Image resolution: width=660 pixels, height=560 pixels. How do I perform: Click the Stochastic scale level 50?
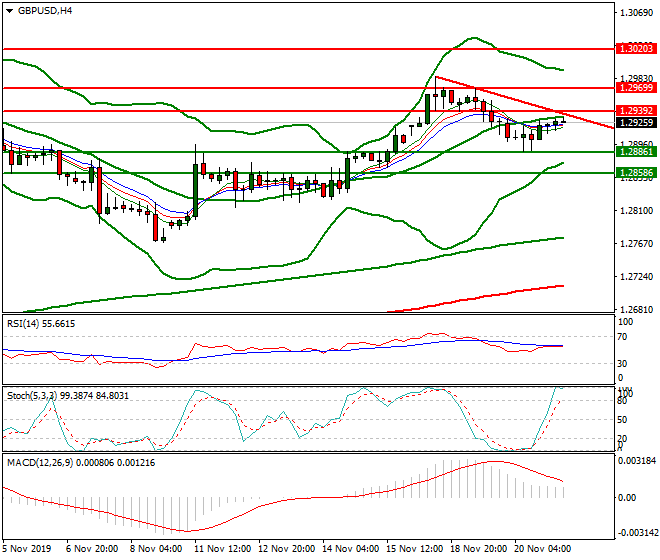pyautogui.click(x=623, y=420)
